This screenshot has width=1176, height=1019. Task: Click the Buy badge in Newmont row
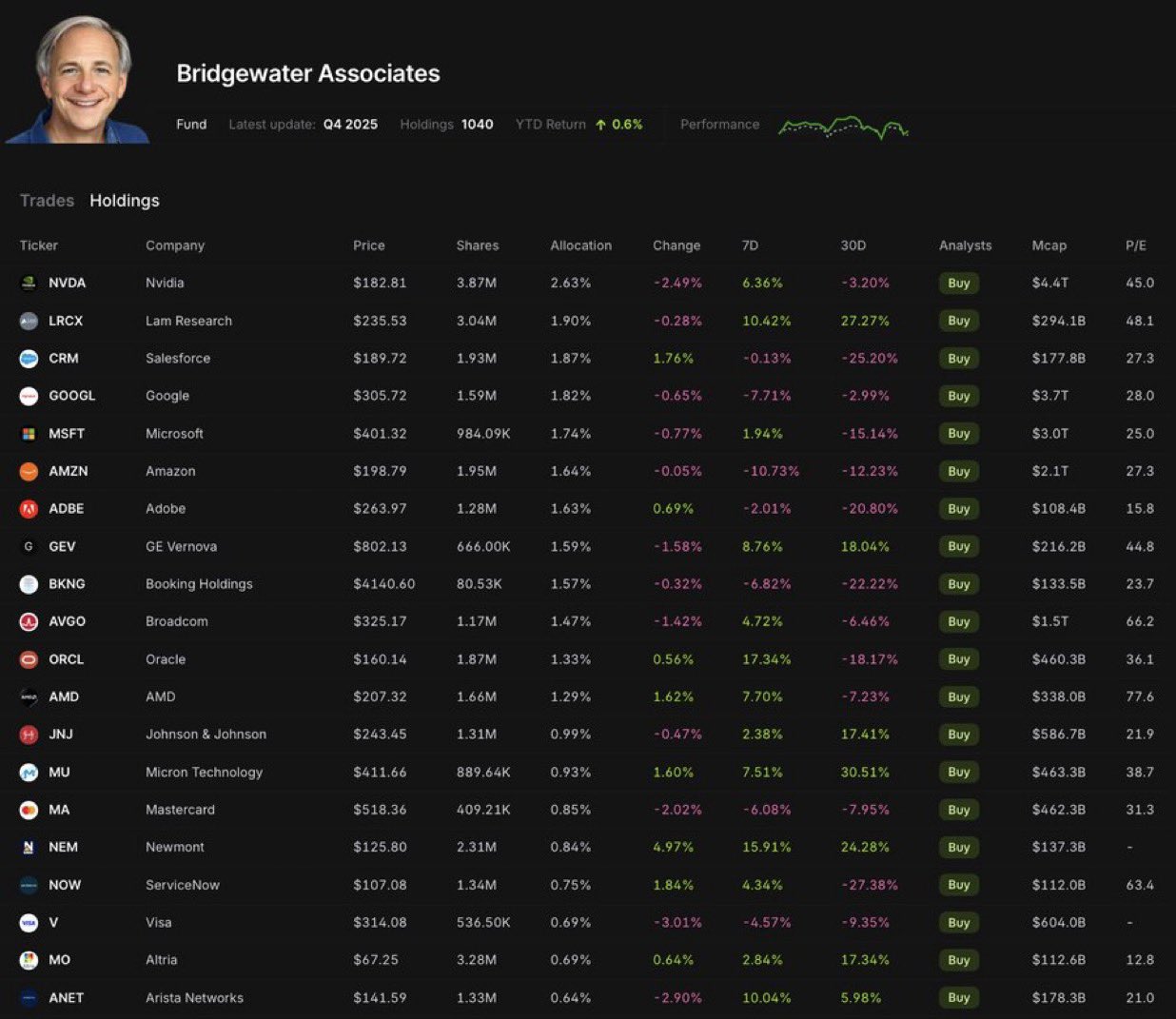[x=959, y=847]
